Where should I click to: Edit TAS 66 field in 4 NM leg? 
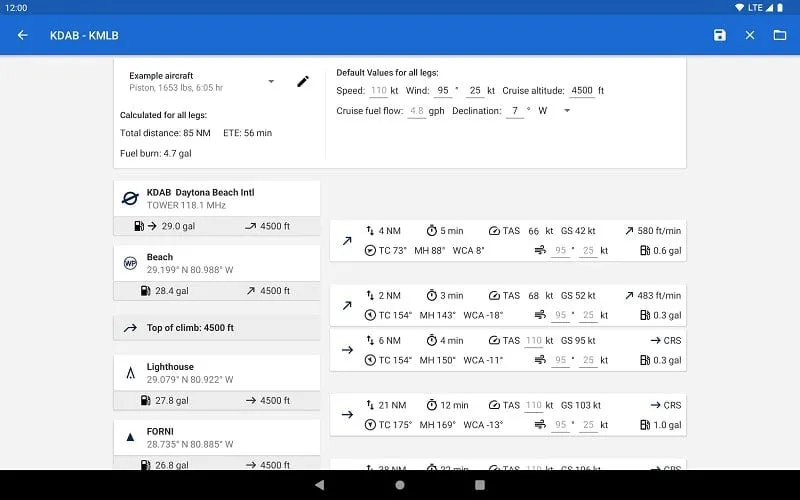[x=534, y=231]
